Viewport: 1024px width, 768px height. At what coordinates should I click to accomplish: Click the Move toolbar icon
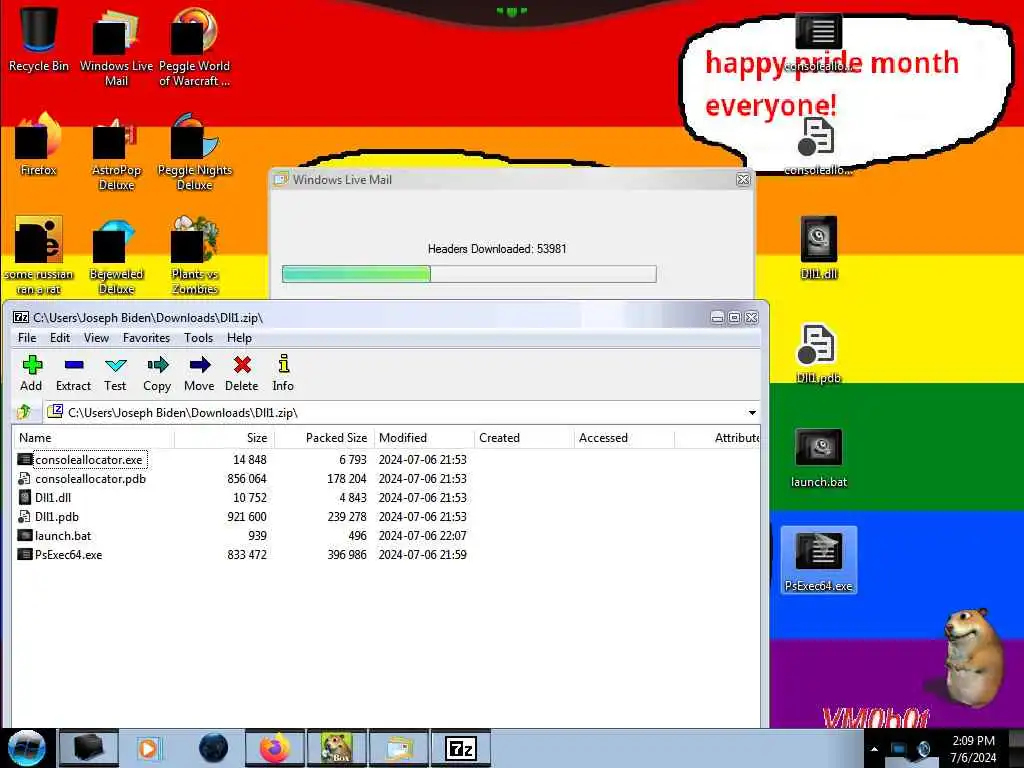point(199,373)
